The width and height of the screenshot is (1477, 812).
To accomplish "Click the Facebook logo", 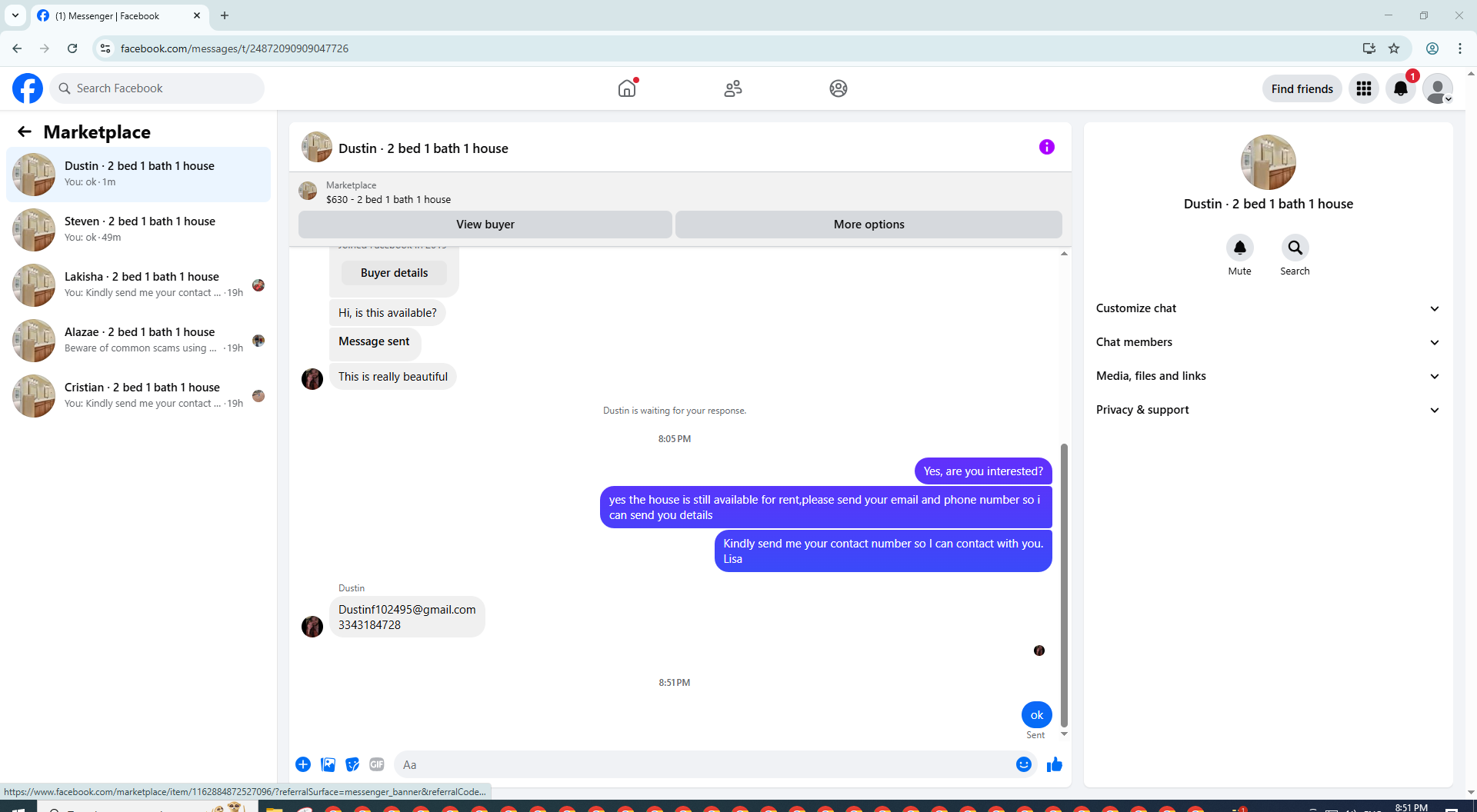I will [28, 88].
